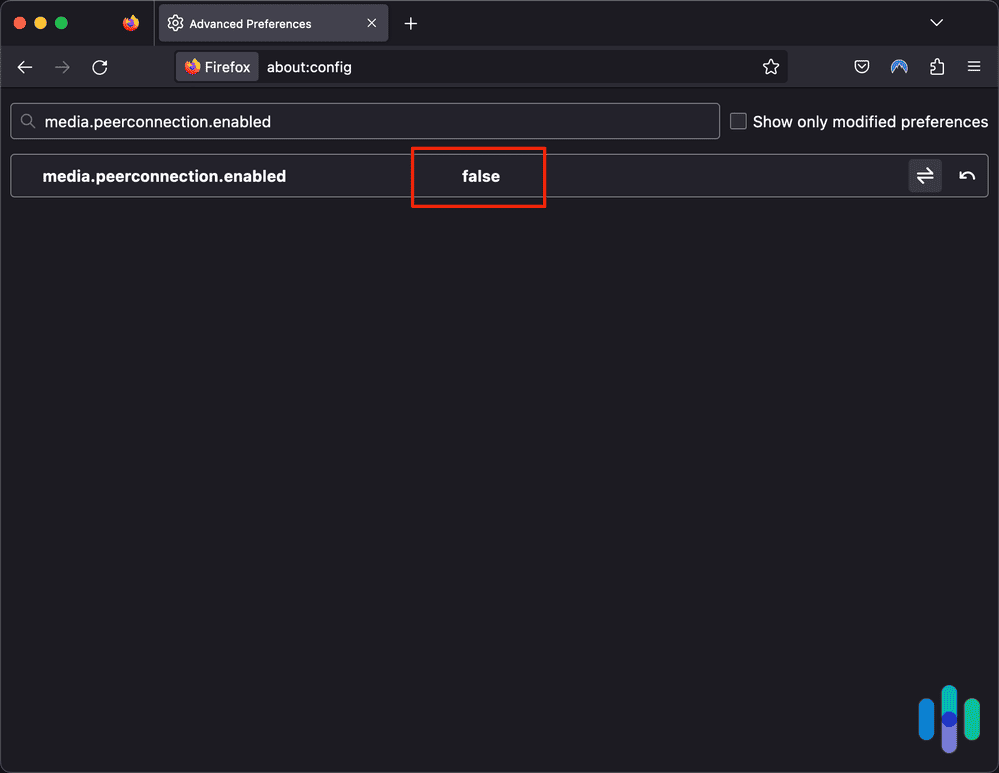Bookmark this page with the star icon
The width and height of the screenshot is (999, 773).
coord(771,66)
